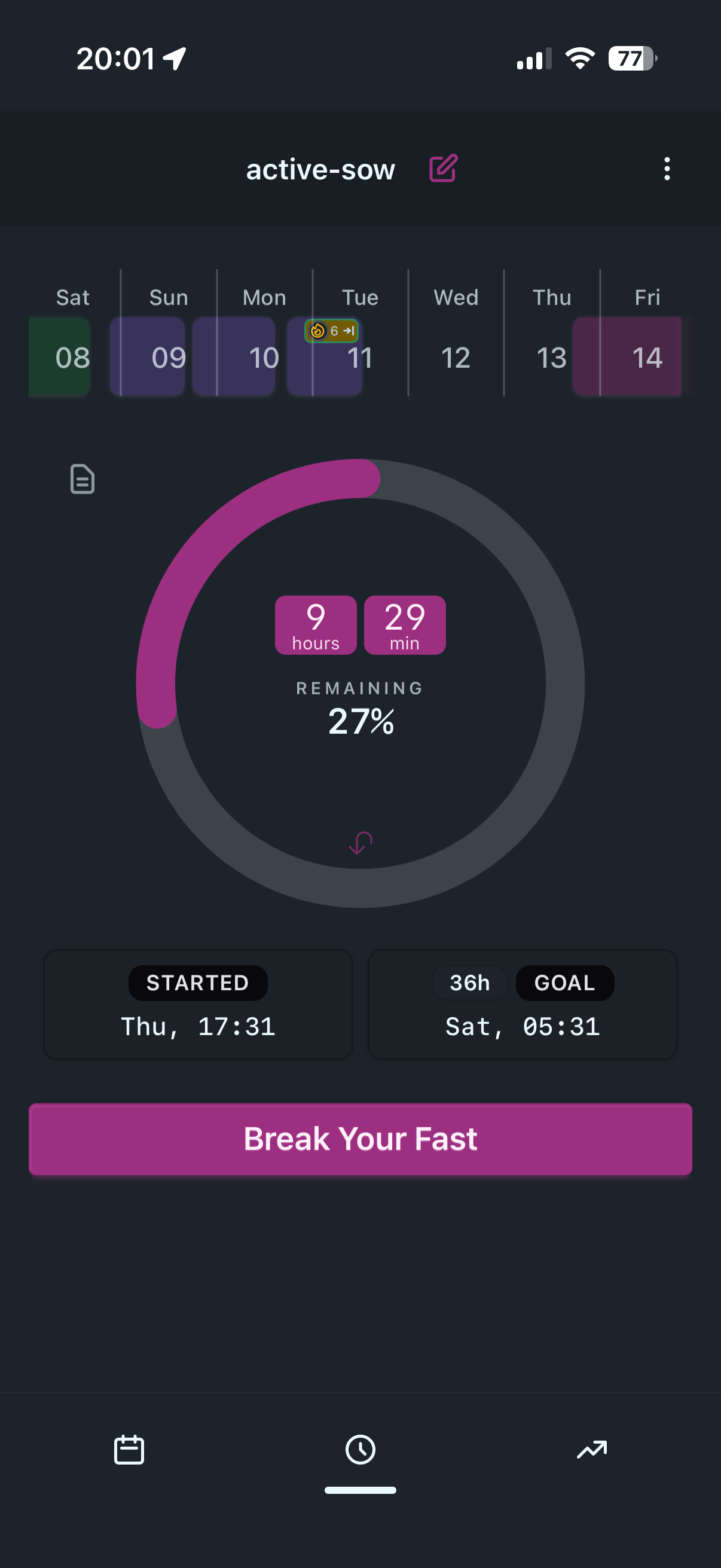This screenshot has width=721, height=1568.
Task: Select Wednesday 12 in the week strip
Action: coord(456,356)
